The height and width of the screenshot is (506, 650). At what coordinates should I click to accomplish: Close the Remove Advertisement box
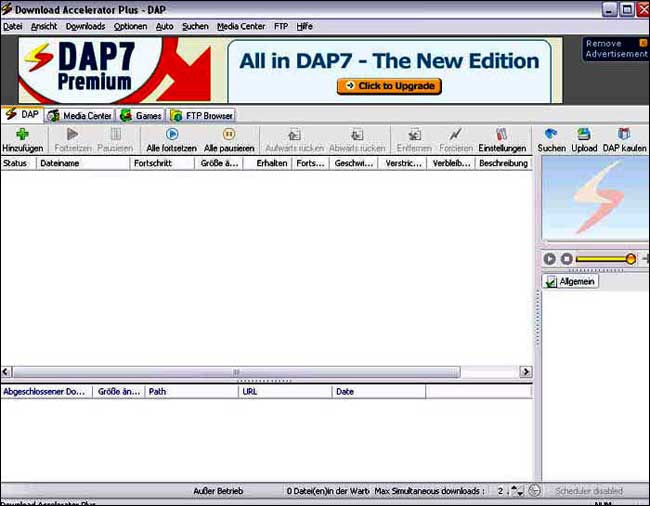point(643,43)
